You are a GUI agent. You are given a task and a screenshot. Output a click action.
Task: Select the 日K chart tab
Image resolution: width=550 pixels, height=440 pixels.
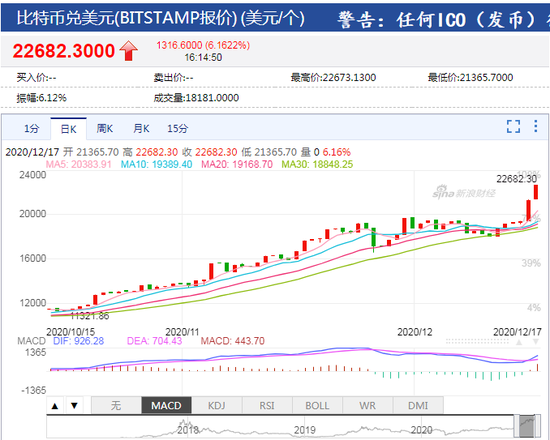(x=68, y=129)
